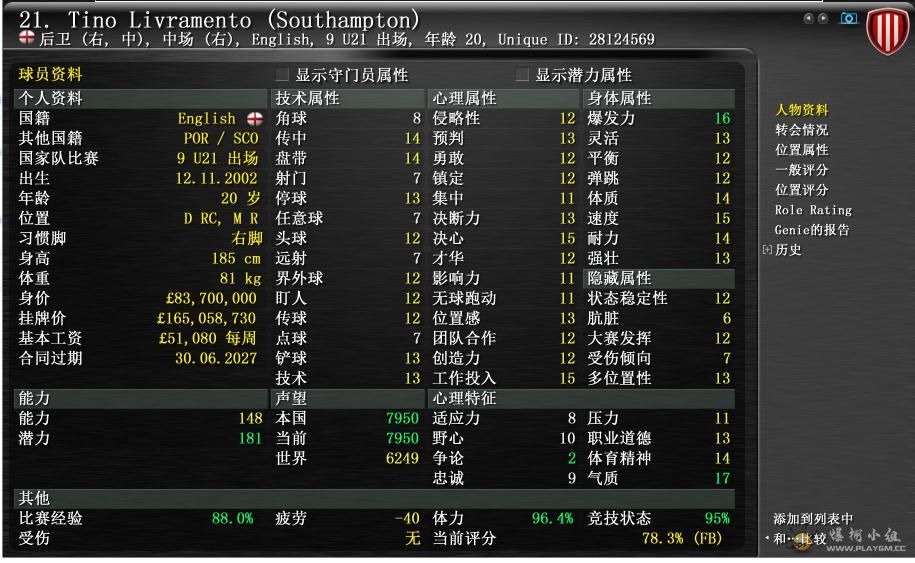Click the Unique ID 28124569 text
Viewport: 915px width, 563px height.
(576, 39)
